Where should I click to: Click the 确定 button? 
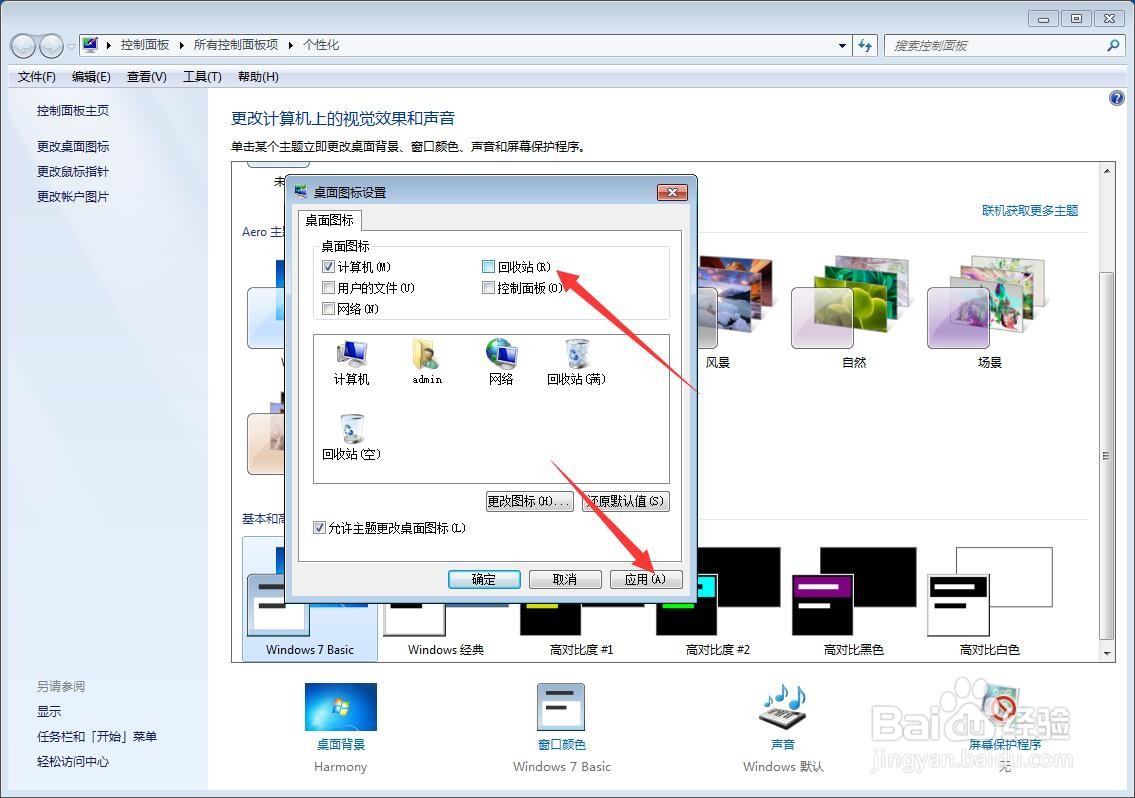[x=484, y=579]
